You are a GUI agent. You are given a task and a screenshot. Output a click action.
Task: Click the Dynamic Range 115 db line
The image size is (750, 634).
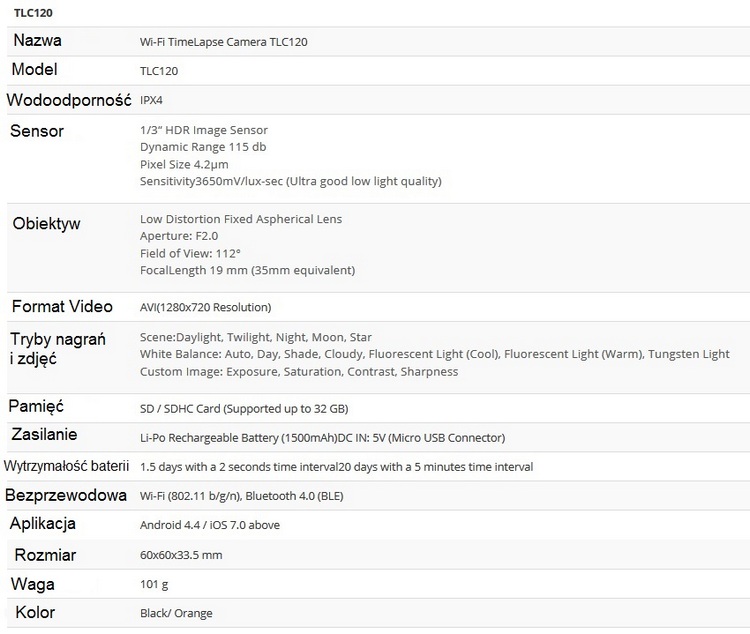point(203,147)
